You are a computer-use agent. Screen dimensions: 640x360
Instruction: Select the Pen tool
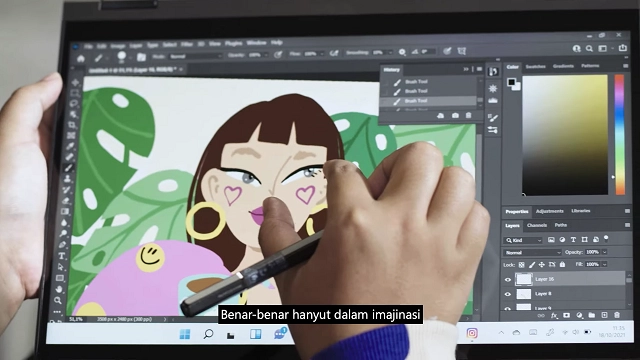[x=62, y=244]
